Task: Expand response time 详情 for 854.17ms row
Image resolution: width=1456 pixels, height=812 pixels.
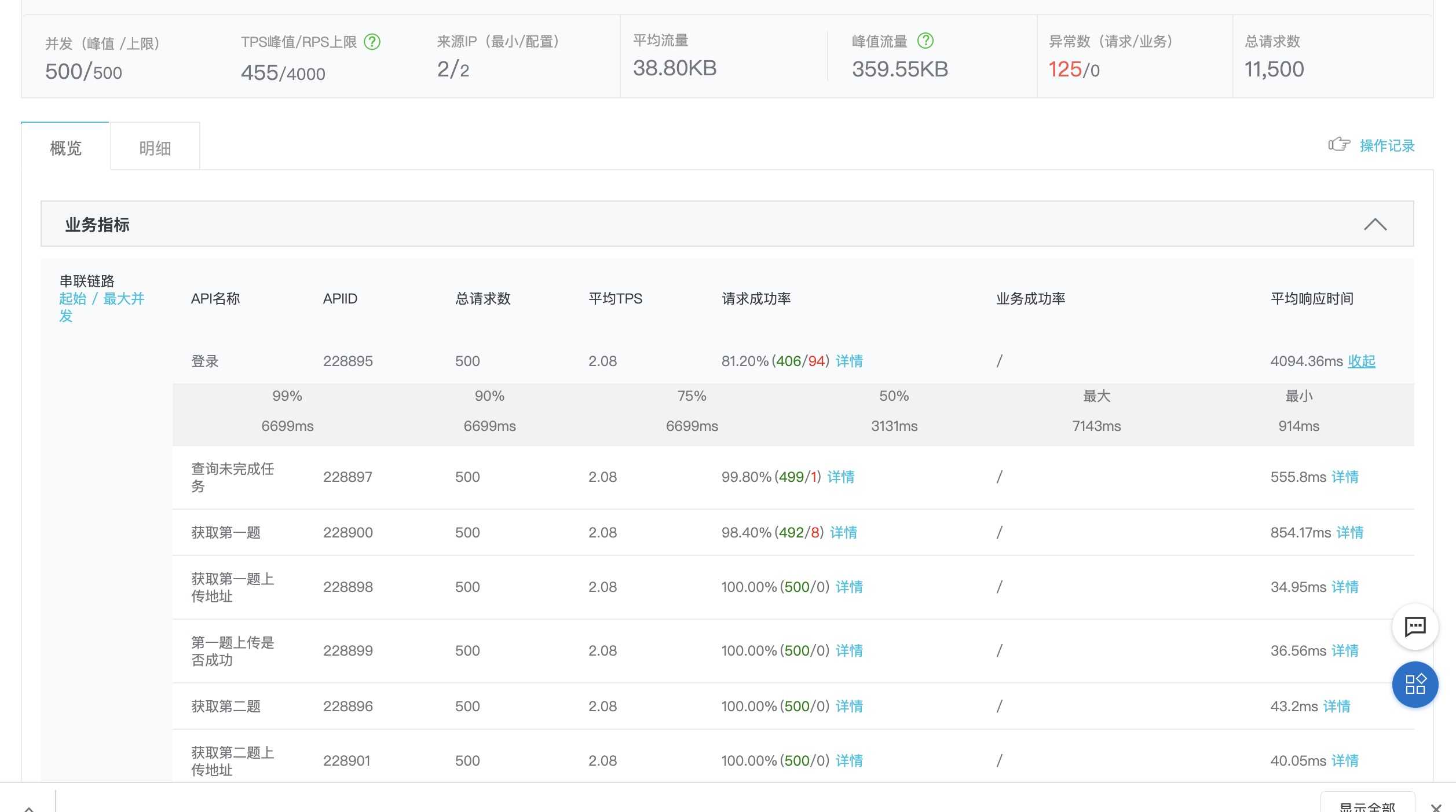Action: (x=1349, y=532)
